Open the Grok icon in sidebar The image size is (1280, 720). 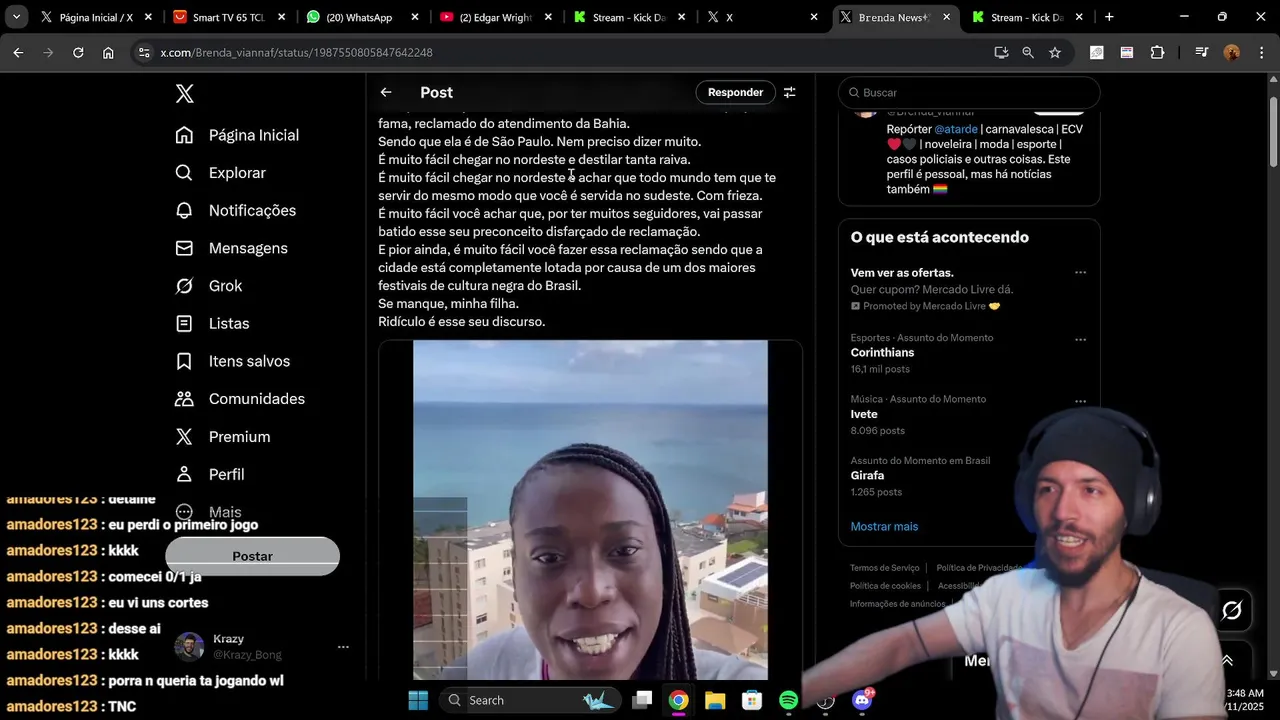click(x=184, y=286)
